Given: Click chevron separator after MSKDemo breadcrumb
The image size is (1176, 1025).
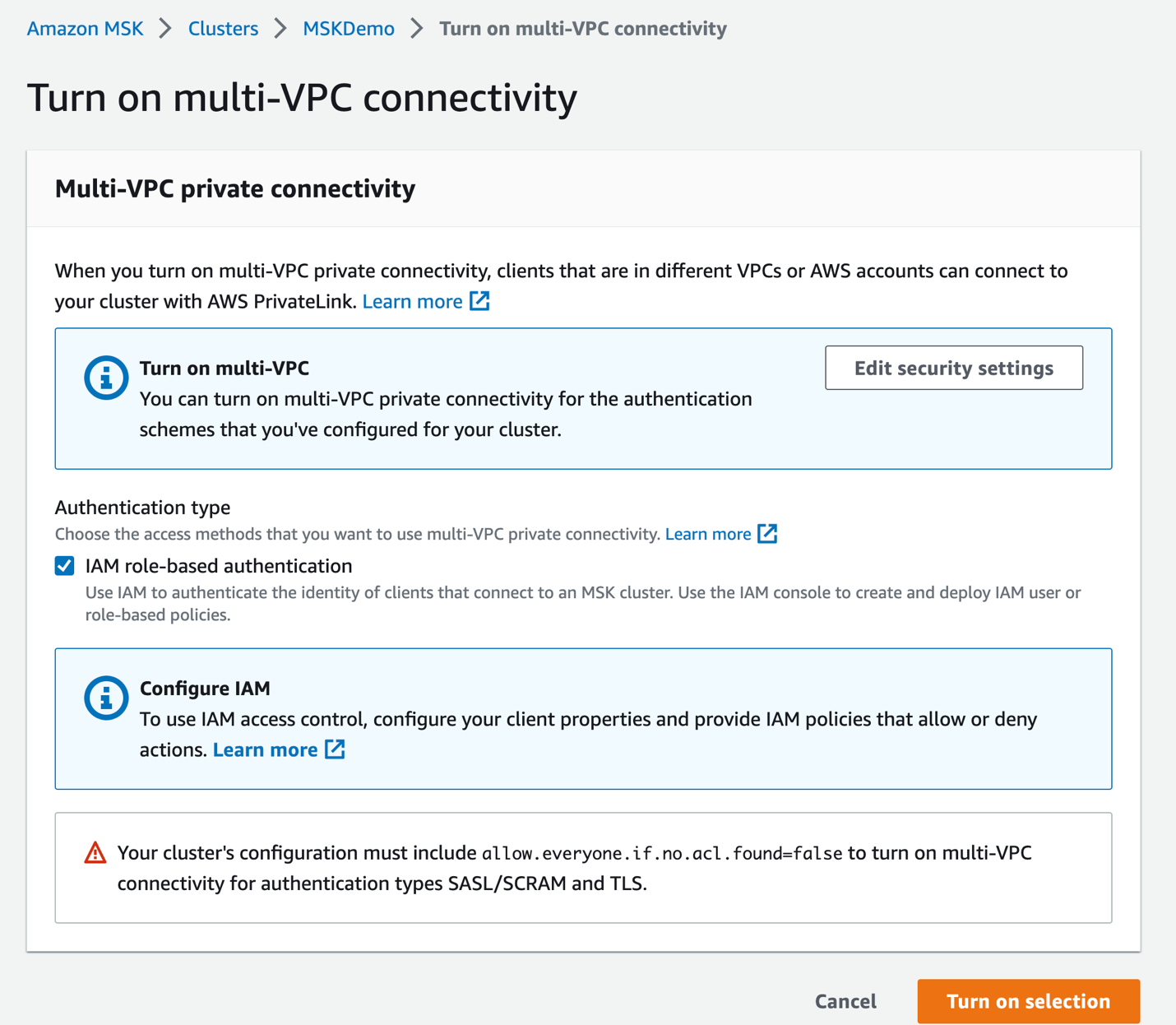Looking at the screenshot, I should (417, 29).
